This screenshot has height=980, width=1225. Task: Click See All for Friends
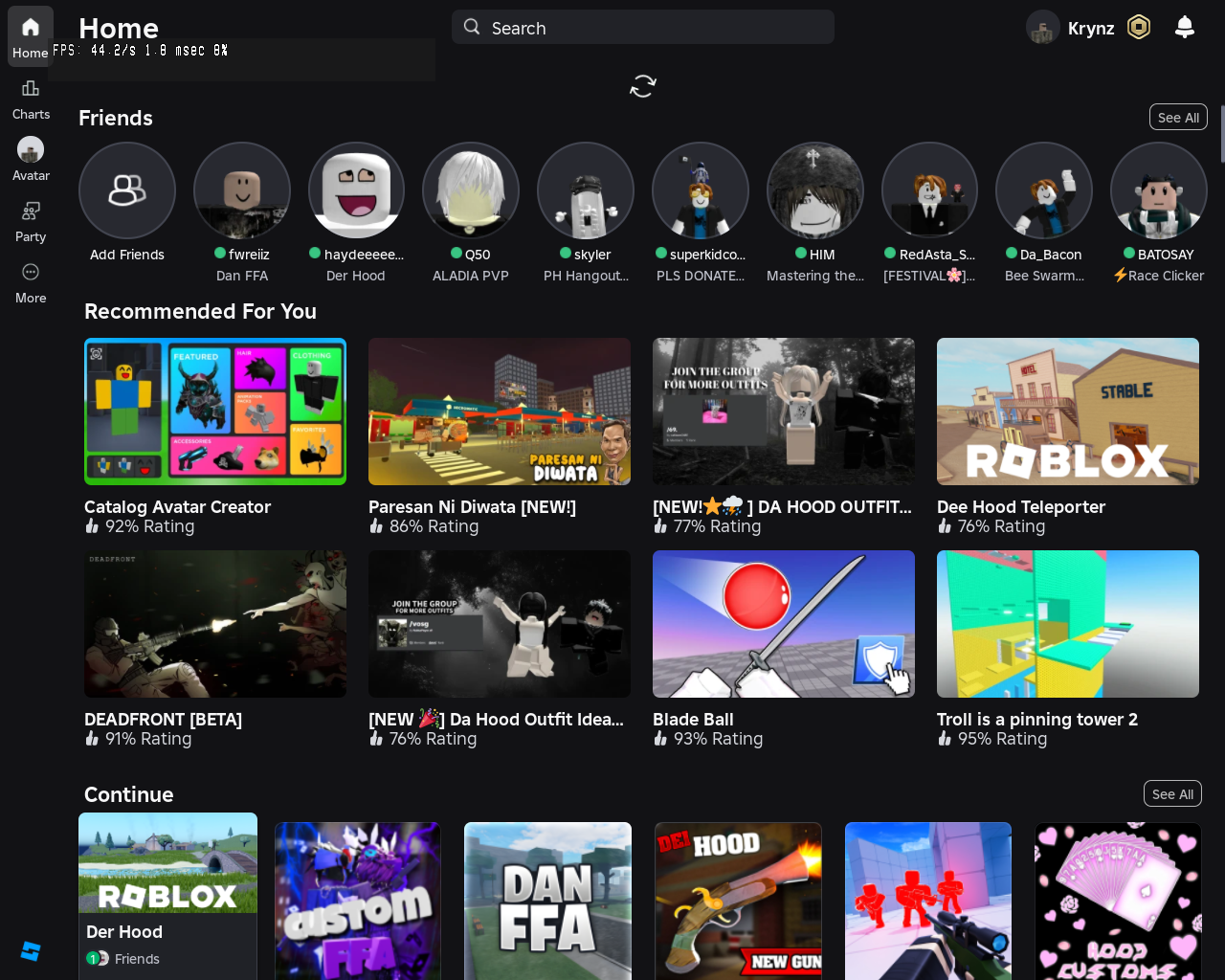pos(1178,117)
